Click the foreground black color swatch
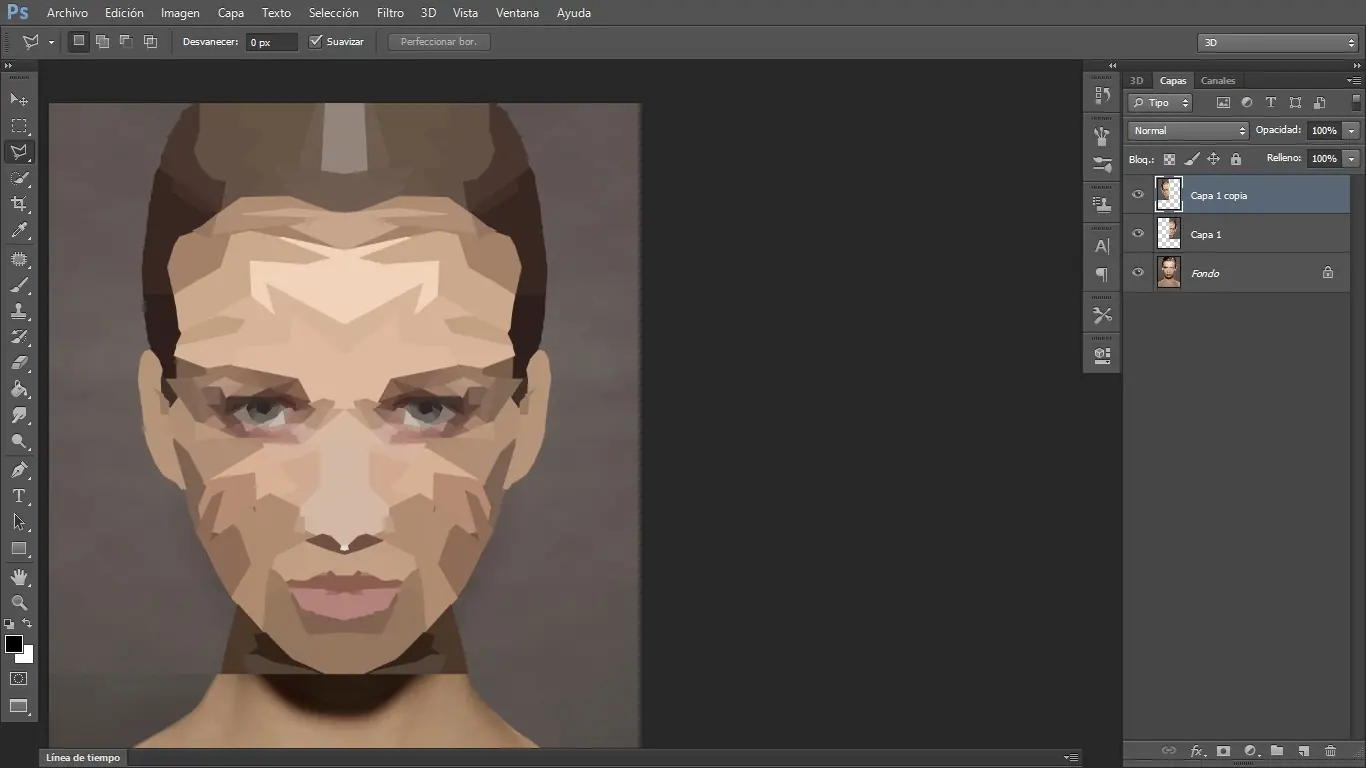Screen dimensions: 1366x768 pos(14,644)
